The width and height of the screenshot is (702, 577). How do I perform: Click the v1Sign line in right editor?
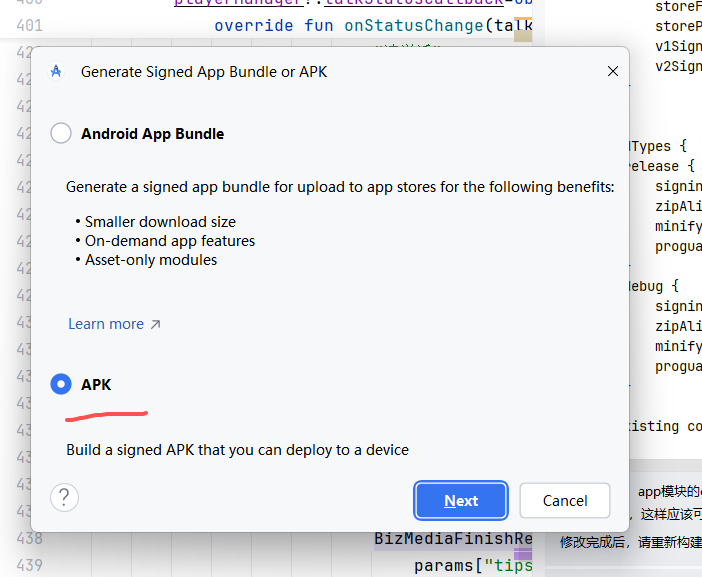(678, 46)
